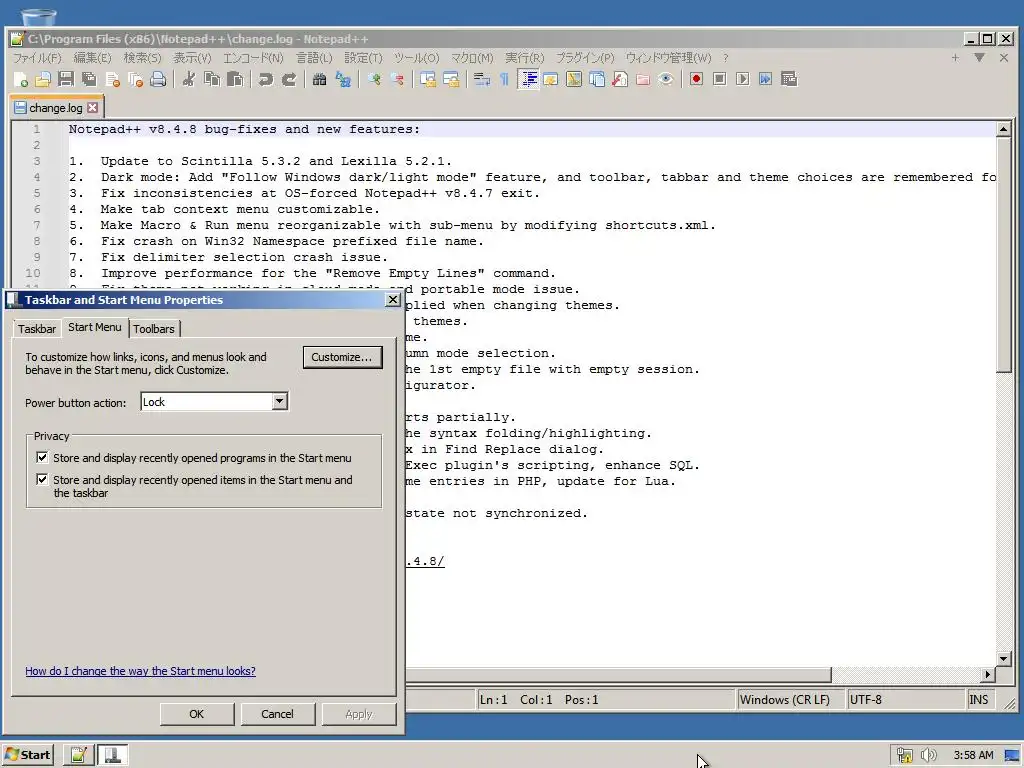
Task: Click INS mode in status bar
Action: (978, 699)
